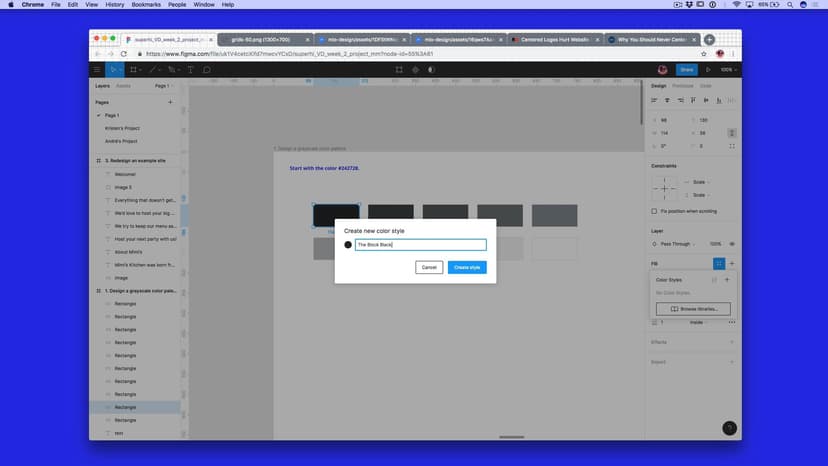Toggle layer visibility eye icon

pyautogui.click(x=732, y=244)
